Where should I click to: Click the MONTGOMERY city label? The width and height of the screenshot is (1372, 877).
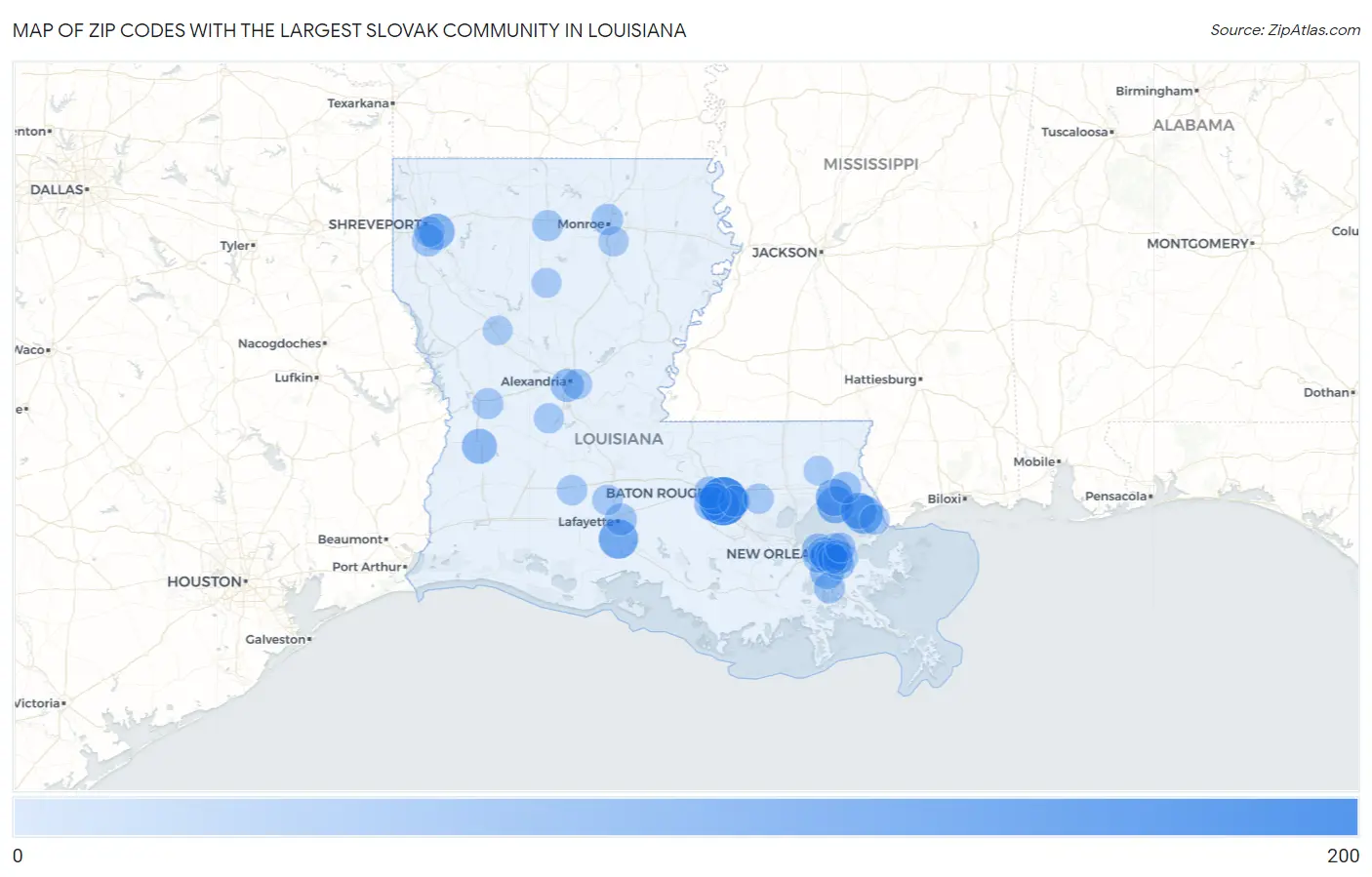tap(1199, 243)
